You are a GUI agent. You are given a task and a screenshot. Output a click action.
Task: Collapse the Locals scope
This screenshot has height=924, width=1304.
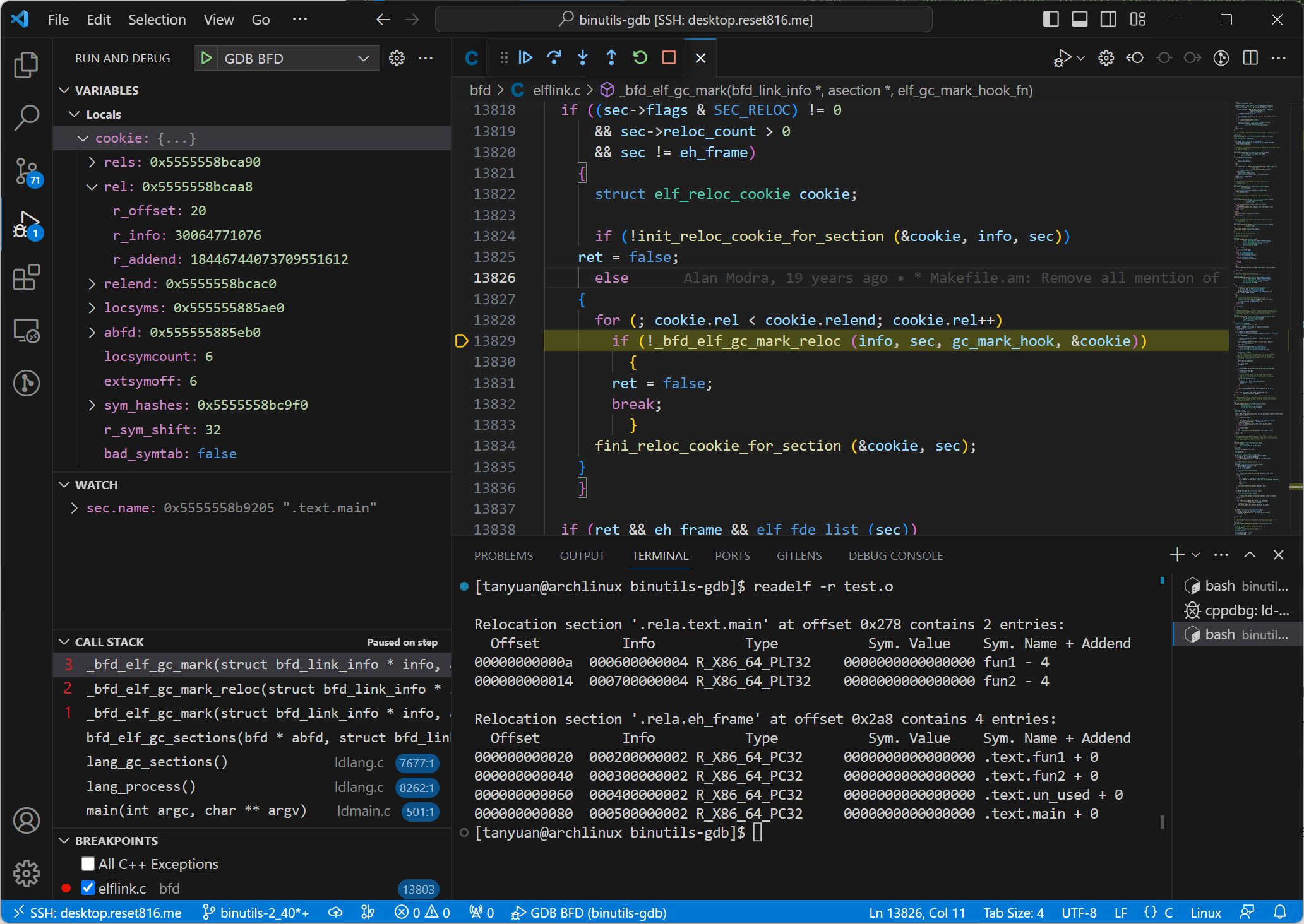pyautogui.click(x=75, y=114)
